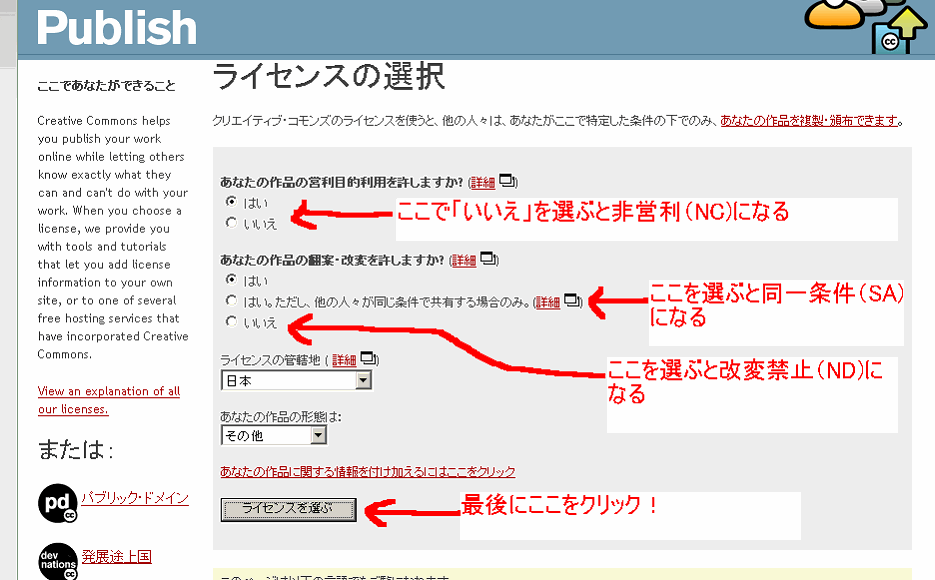Click the CC upload icon in the header
935x580 pixels.
tap(900, 31)
